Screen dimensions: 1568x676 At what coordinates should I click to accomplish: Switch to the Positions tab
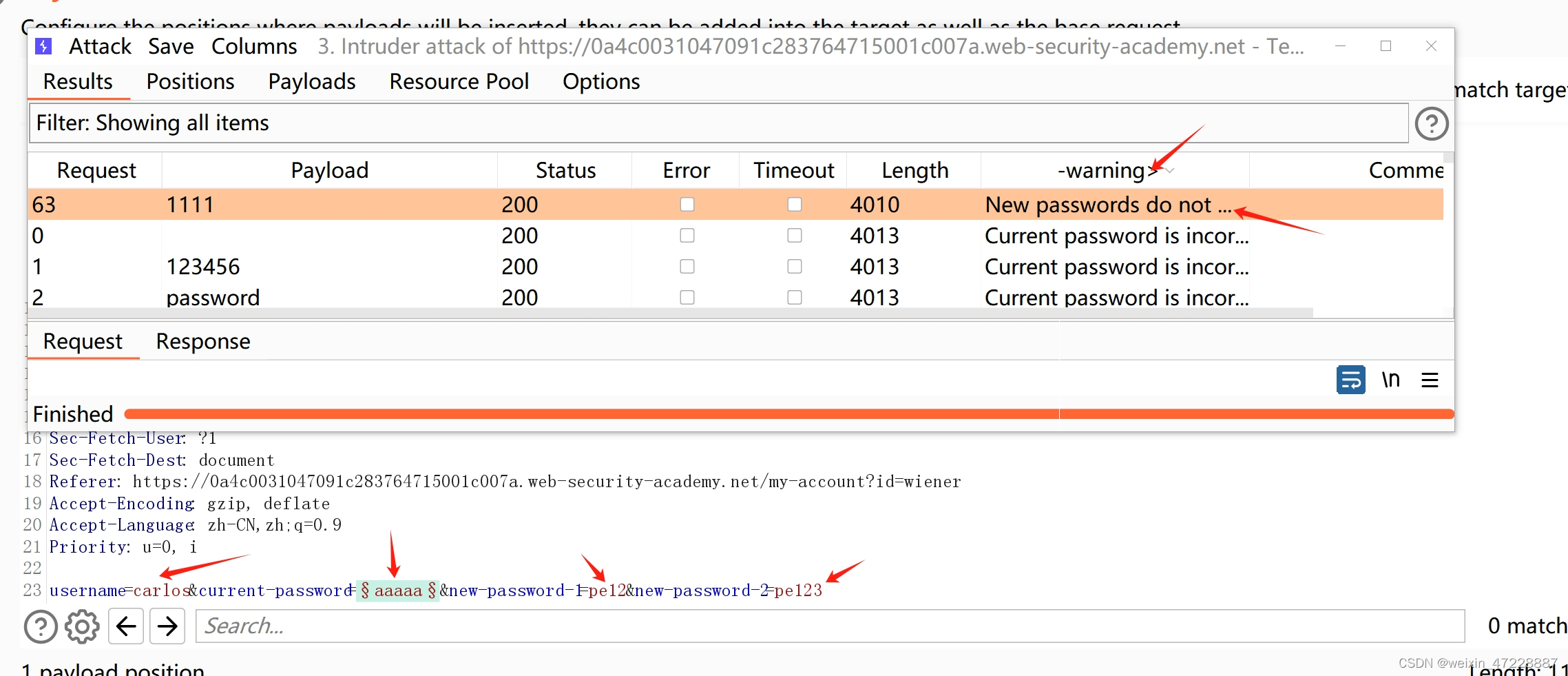coord(190,81)
